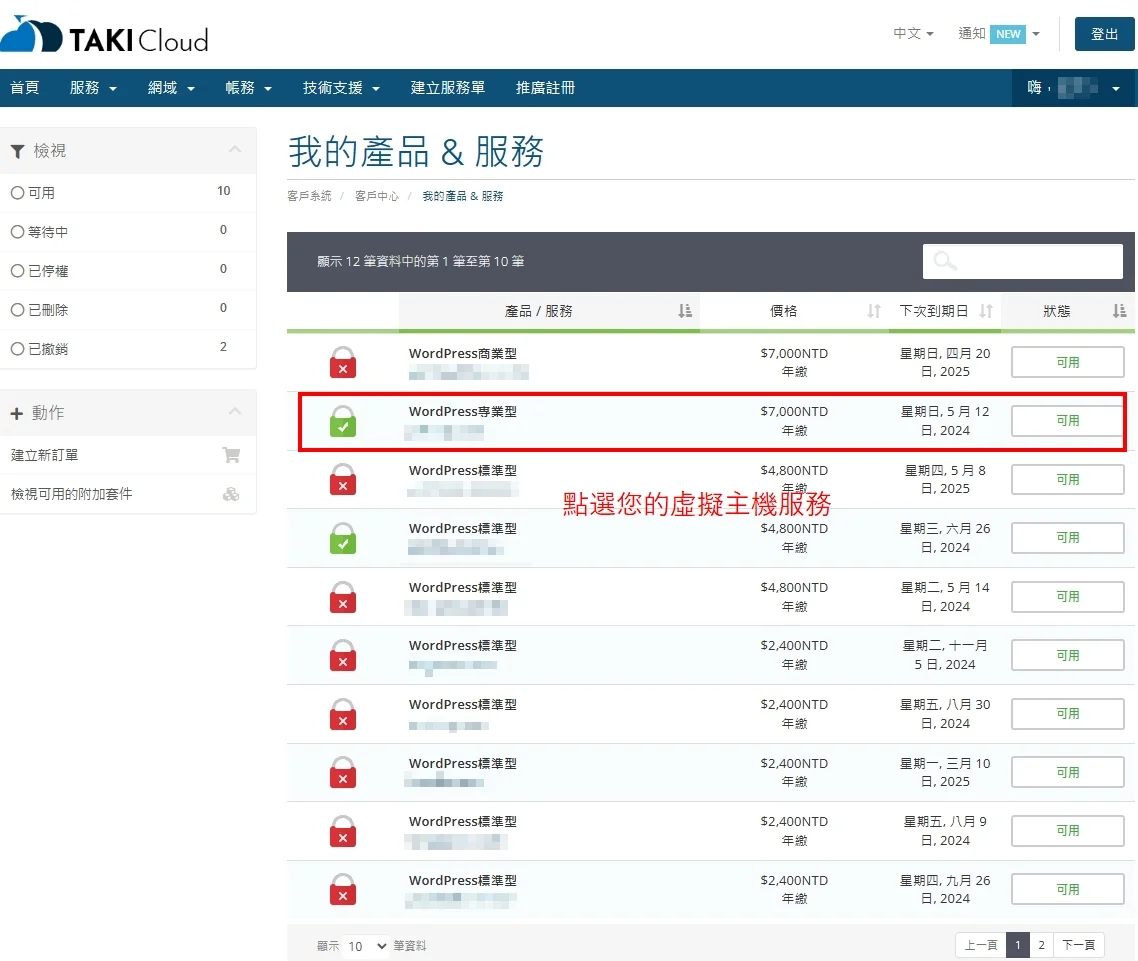Viewport: 1138px width, 961px height.
Task: Click the cubes icon beside 檢視可用的附加套件
Action: pyautogui.click(x=231, y=494)
